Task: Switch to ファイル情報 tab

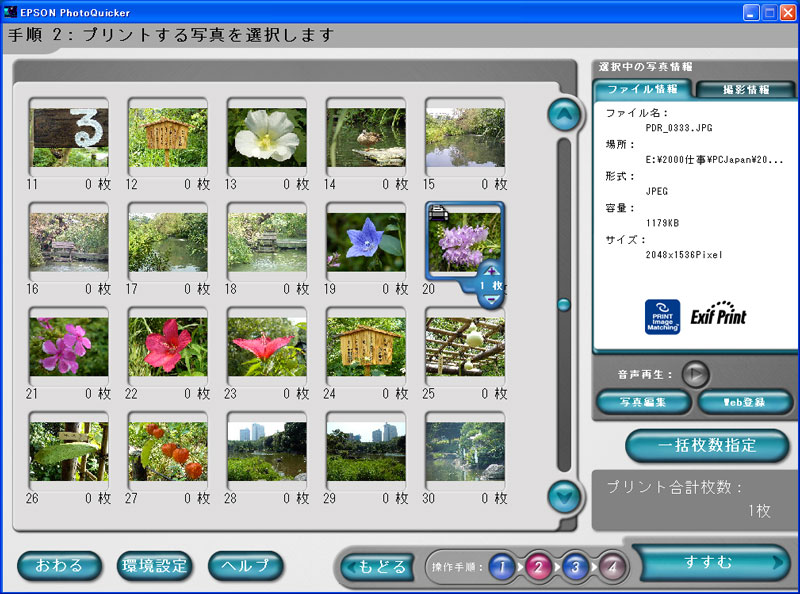Action: 641,89
